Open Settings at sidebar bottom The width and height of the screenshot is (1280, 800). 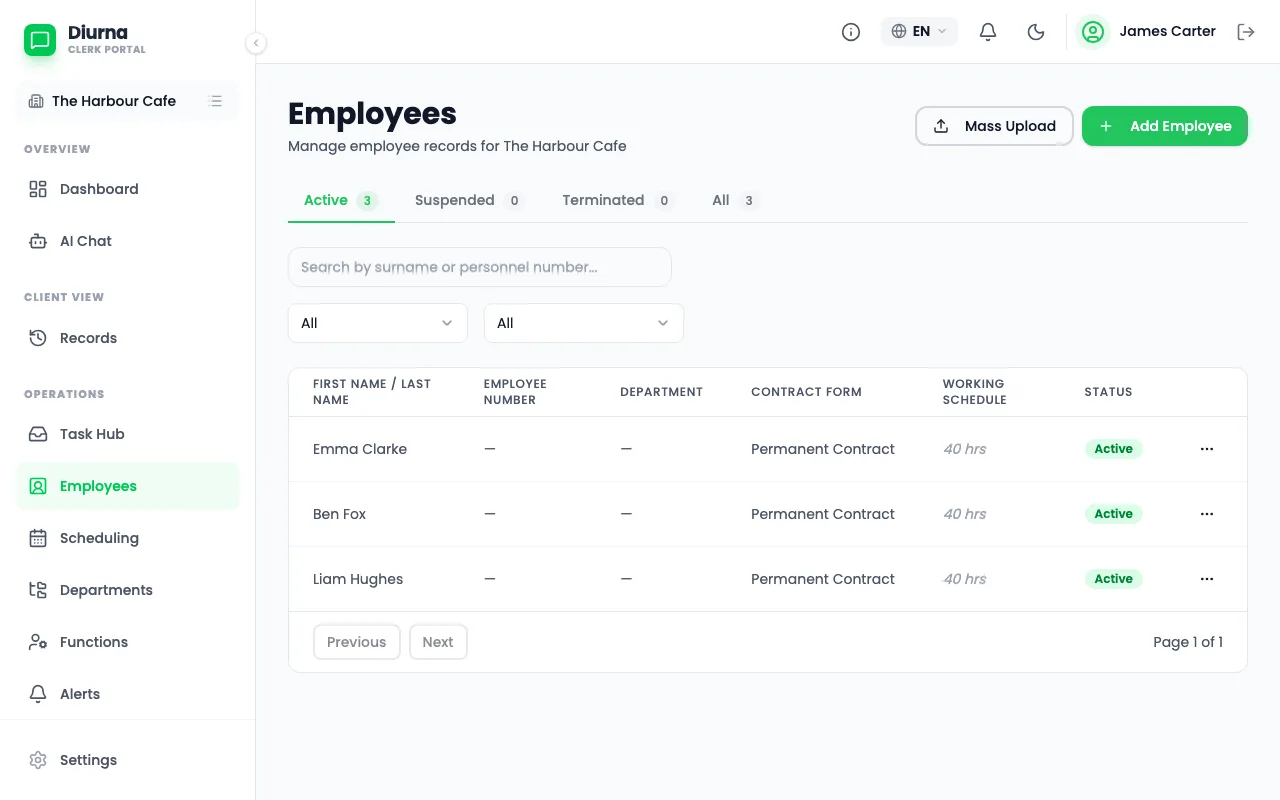tap(128, 760)
